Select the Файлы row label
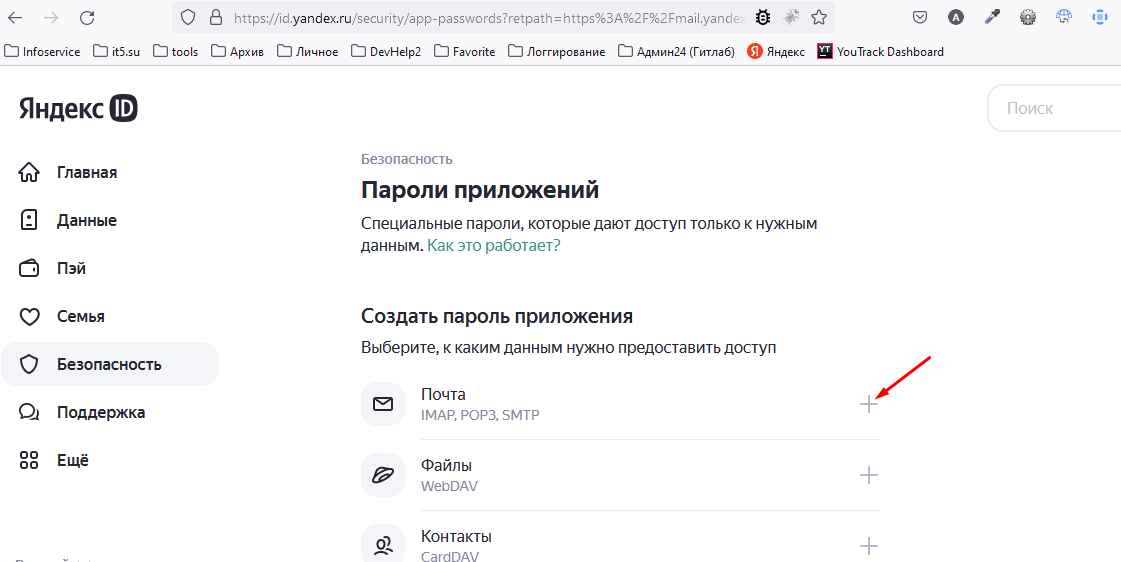 coord(447,465)
